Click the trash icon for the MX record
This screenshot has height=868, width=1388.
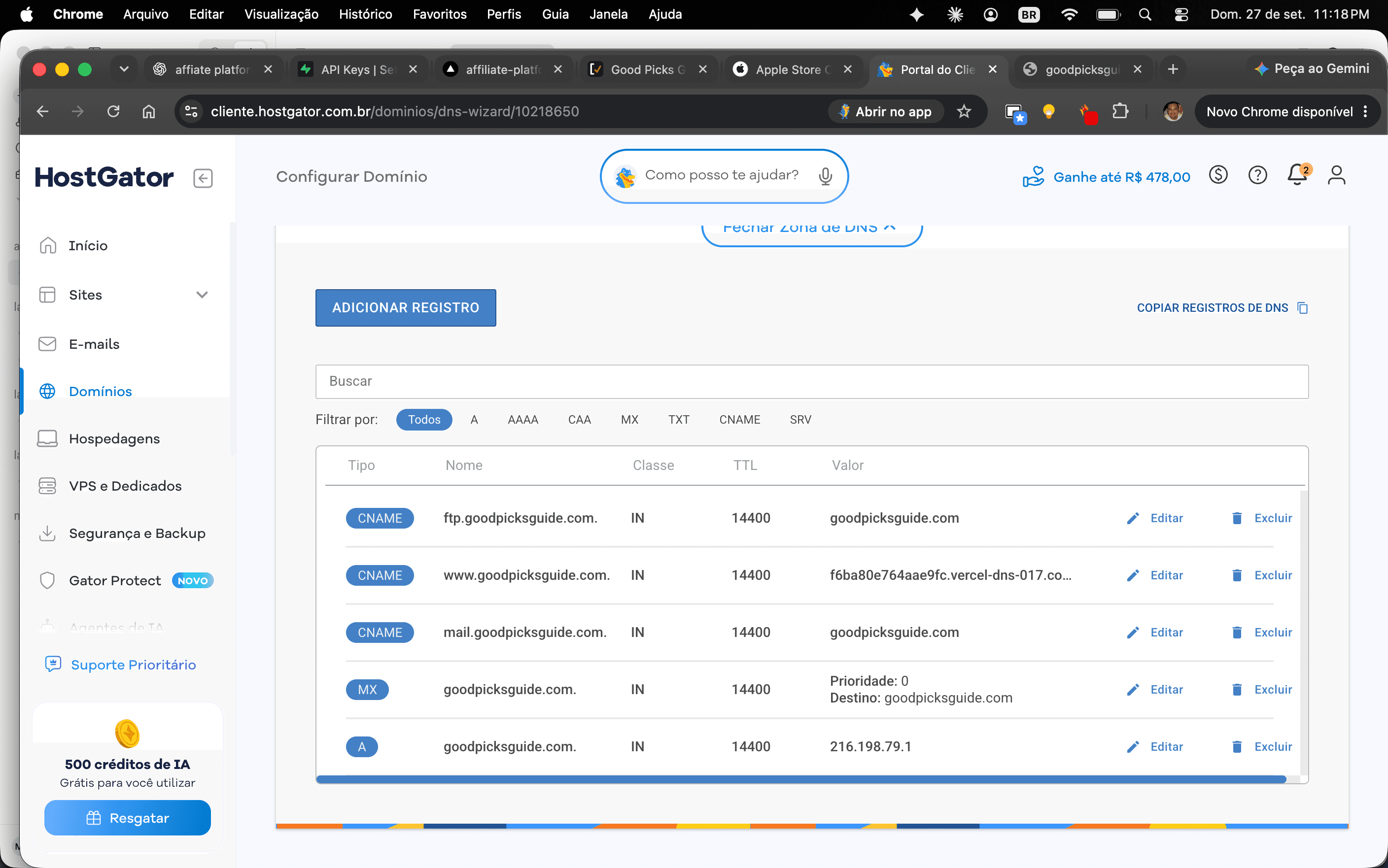(x=1237, y=690)
